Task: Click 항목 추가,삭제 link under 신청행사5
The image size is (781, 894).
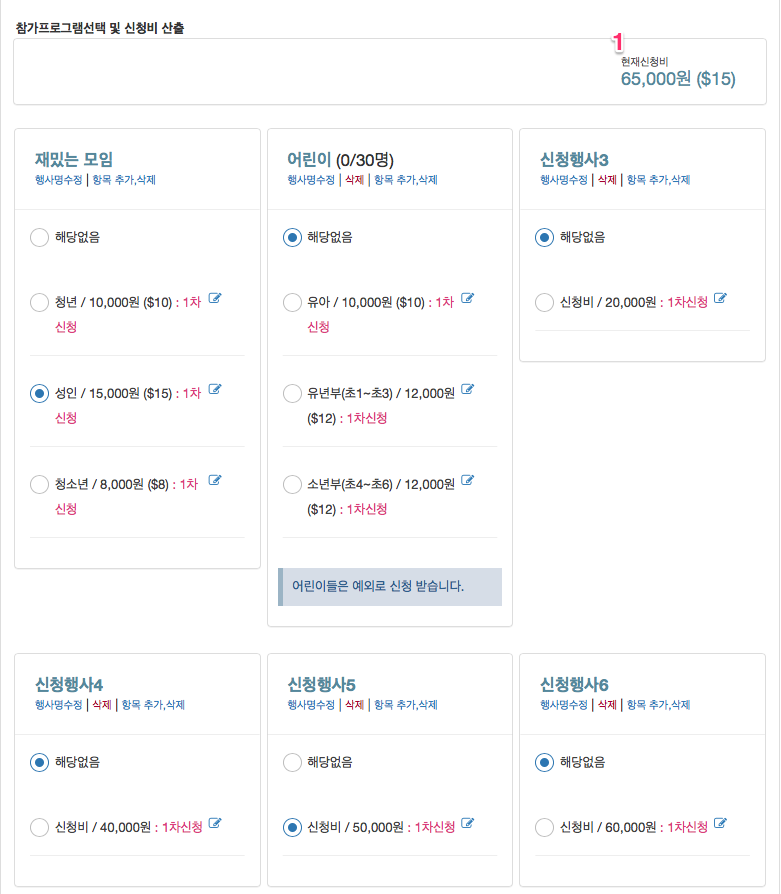Action: [406, 705]
